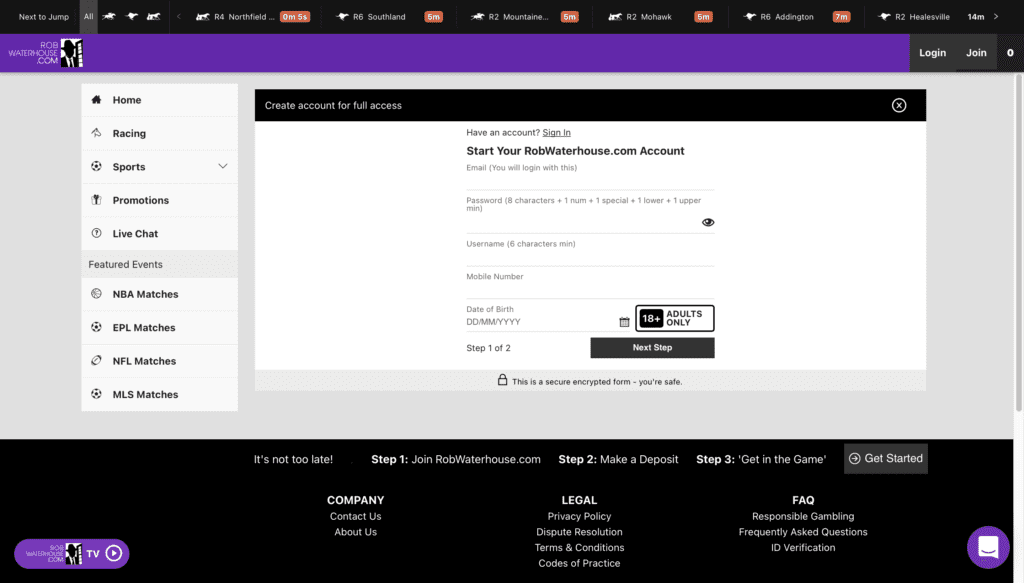
Task: Close the Create account panel
Action: (x=899, y=105)
